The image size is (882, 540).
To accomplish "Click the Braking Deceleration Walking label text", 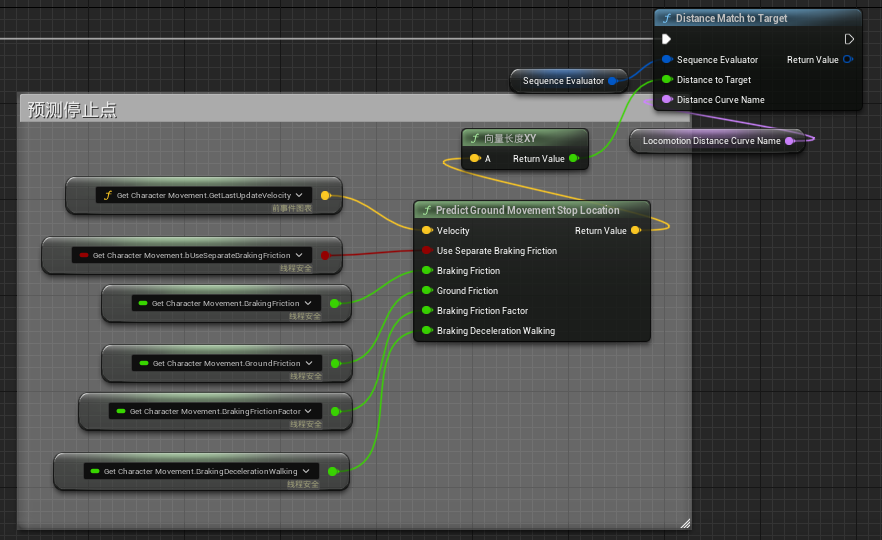I will click(x=496, y=331).
